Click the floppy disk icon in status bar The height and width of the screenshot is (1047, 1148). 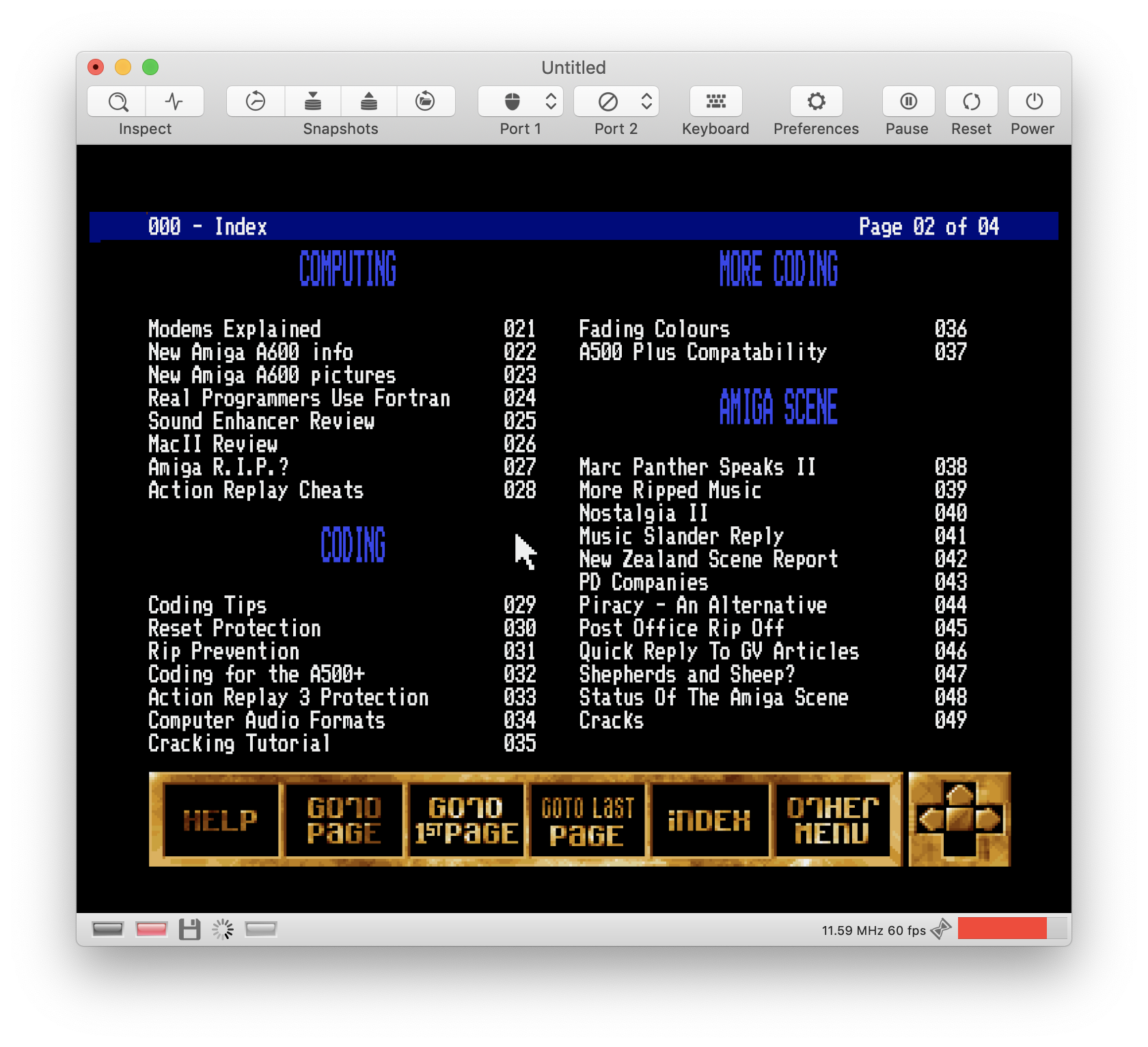coord(189,929)
